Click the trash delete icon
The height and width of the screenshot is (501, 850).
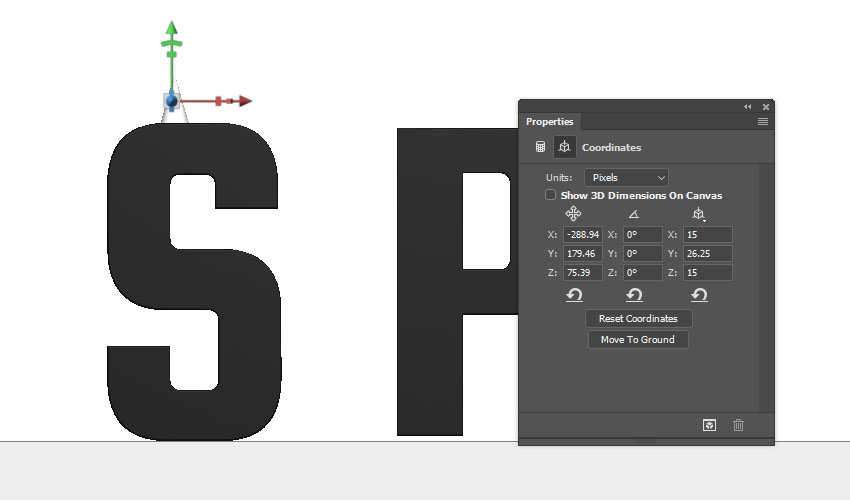point(738,425)
